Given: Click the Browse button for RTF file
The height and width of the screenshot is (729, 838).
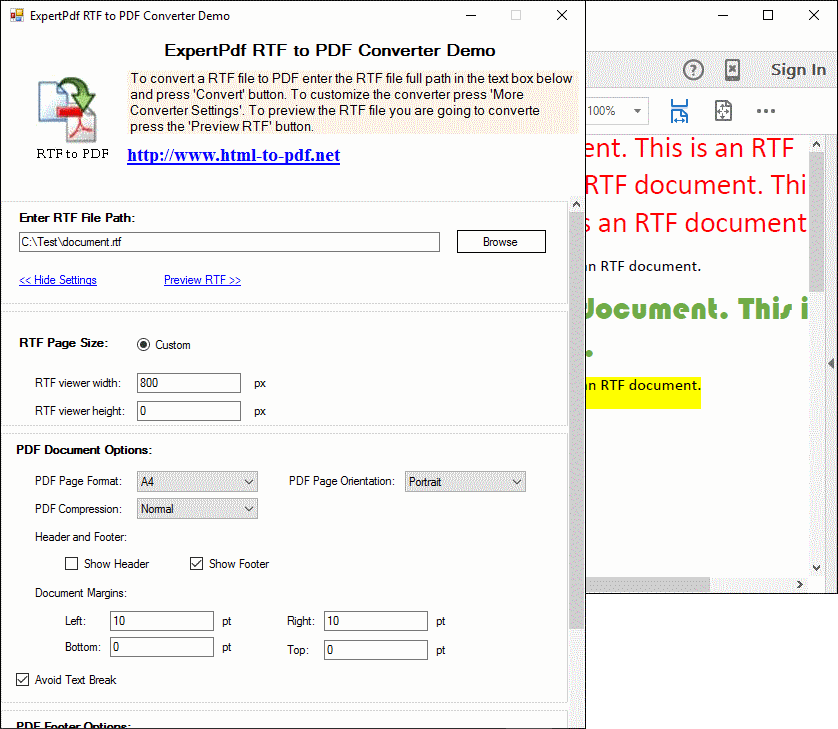Looking at the screenshot, I should pyautogui.click(x=500, y=241).
